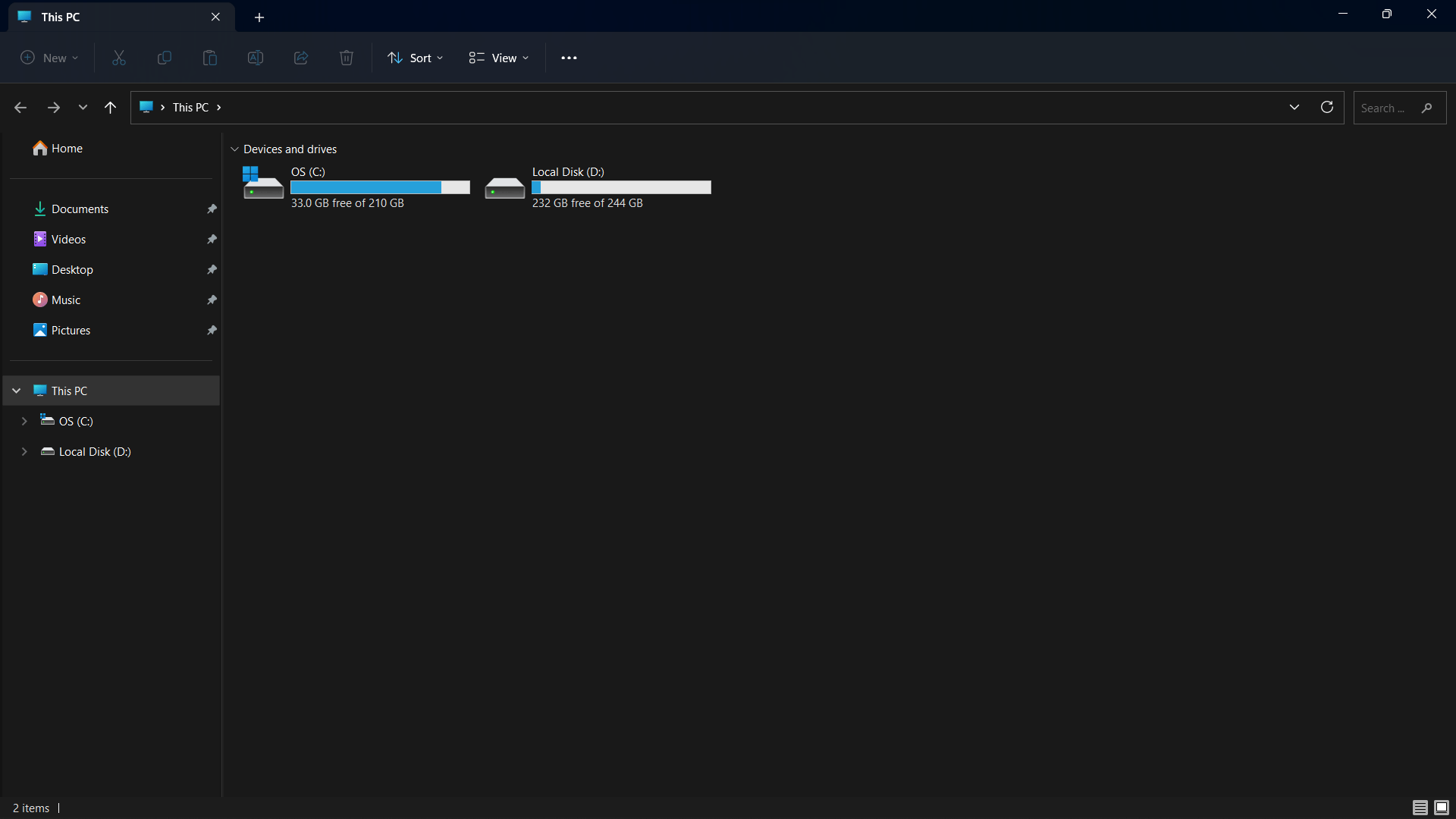This screenshot has width=1456, height=819.
Task: Expand the OS (C:) tree node
Action: 24,421
